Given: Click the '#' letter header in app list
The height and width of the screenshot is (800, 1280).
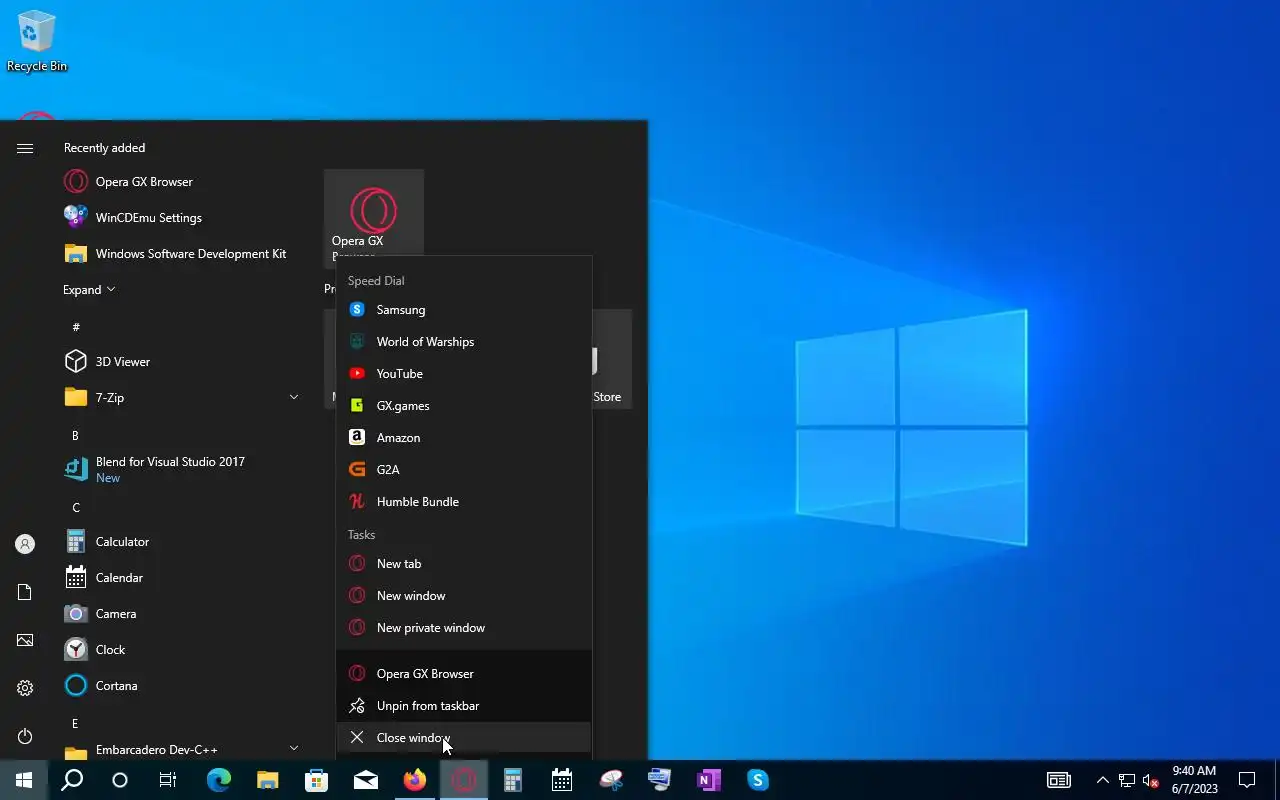Looking at the screenshot, I should click(76, 327).
